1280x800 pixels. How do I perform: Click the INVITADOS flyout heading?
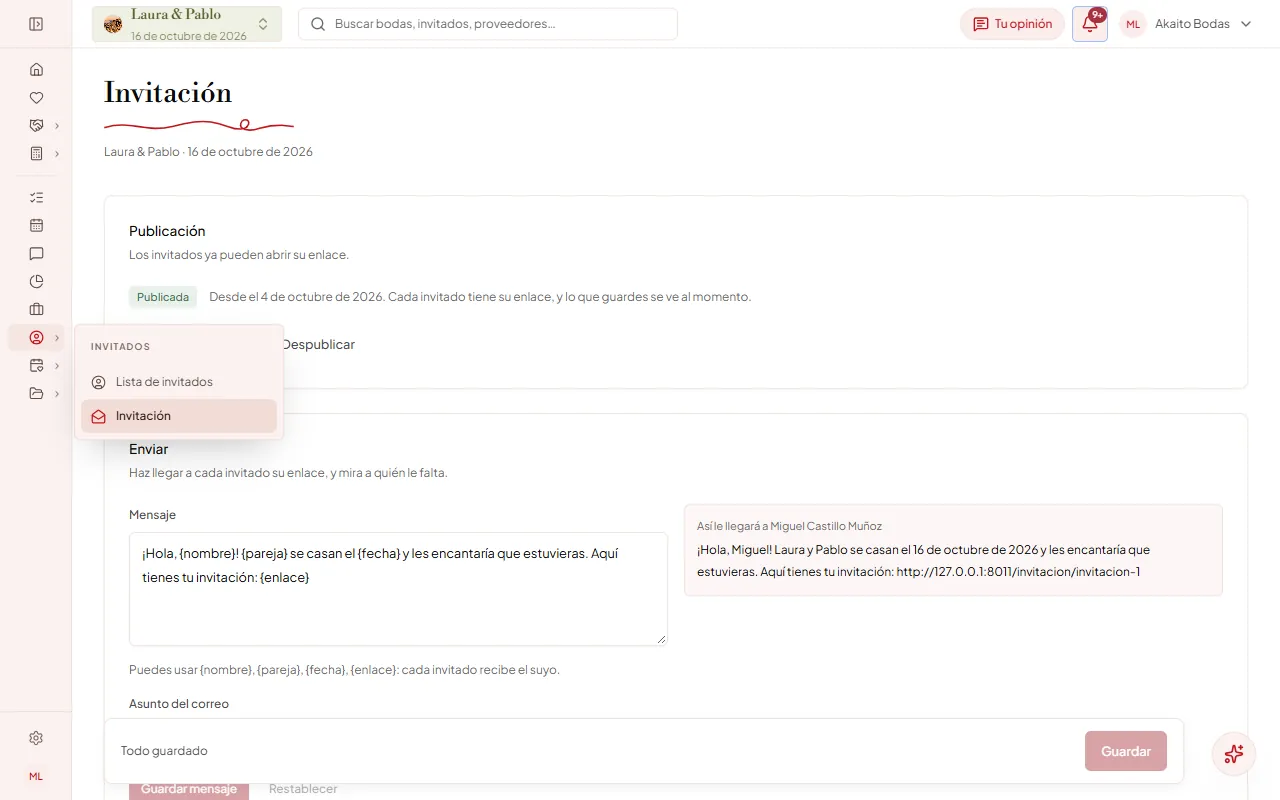(120, 347)
